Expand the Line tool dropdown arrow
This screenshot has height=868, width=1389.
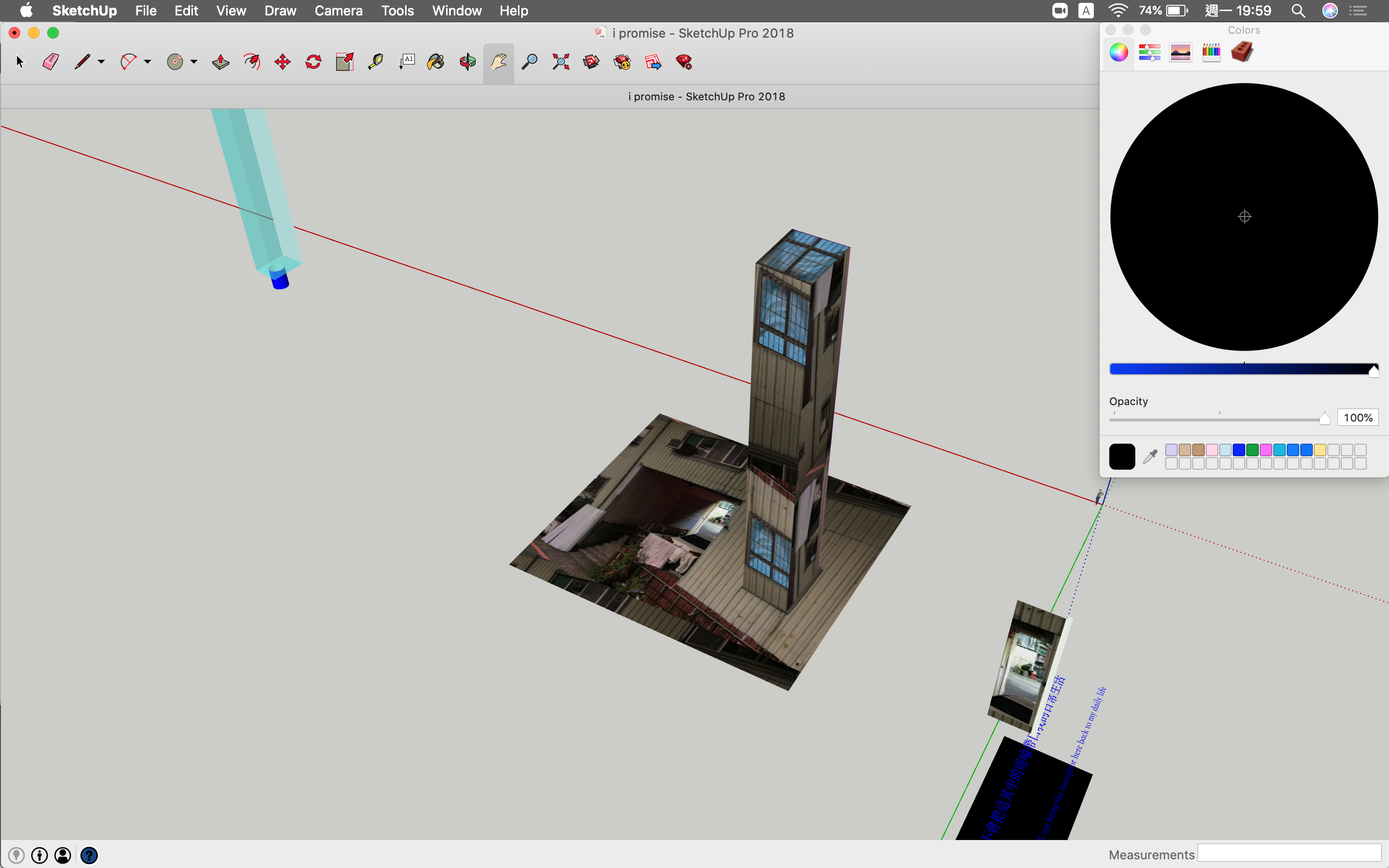tap(101, 62)
